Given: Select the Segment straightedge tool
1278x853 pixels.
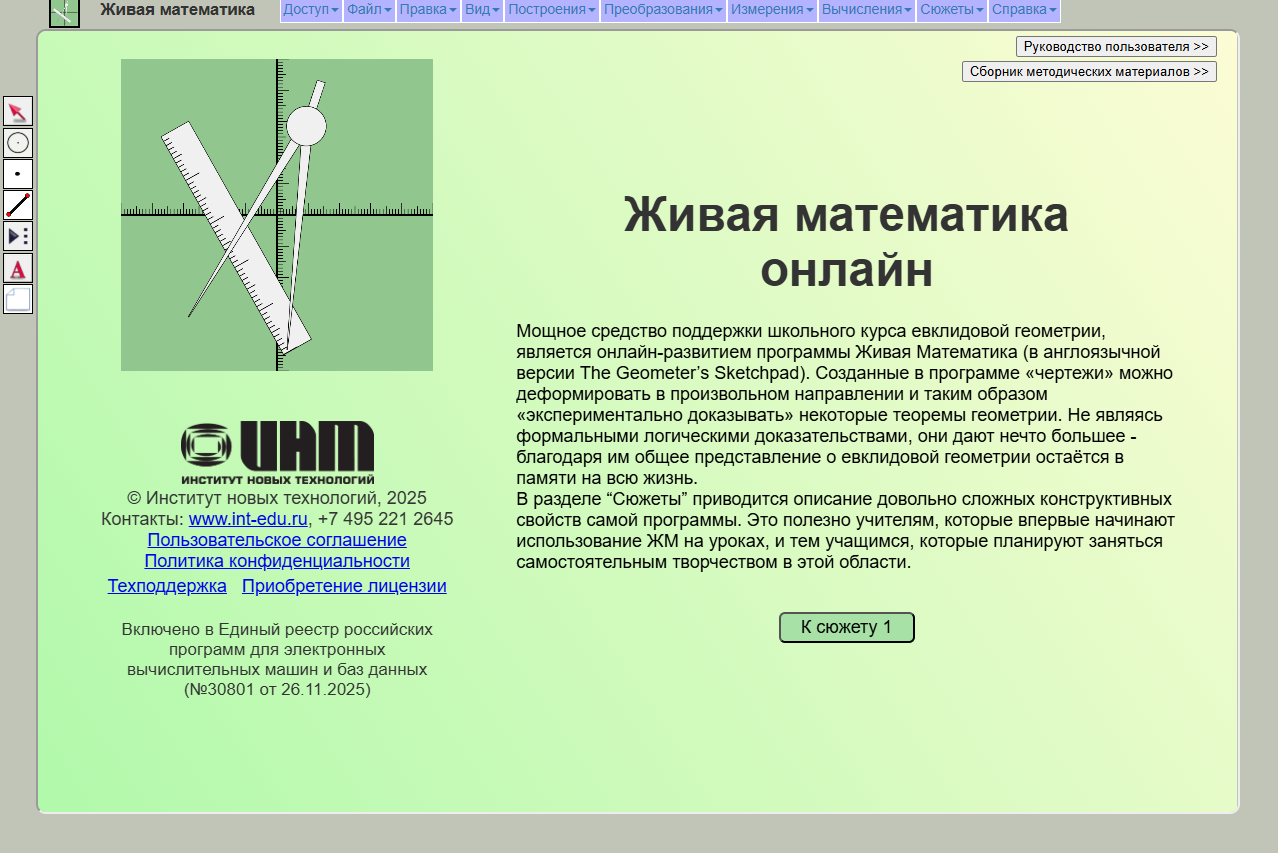Looking at the screenshot, I should pos(18,205).
